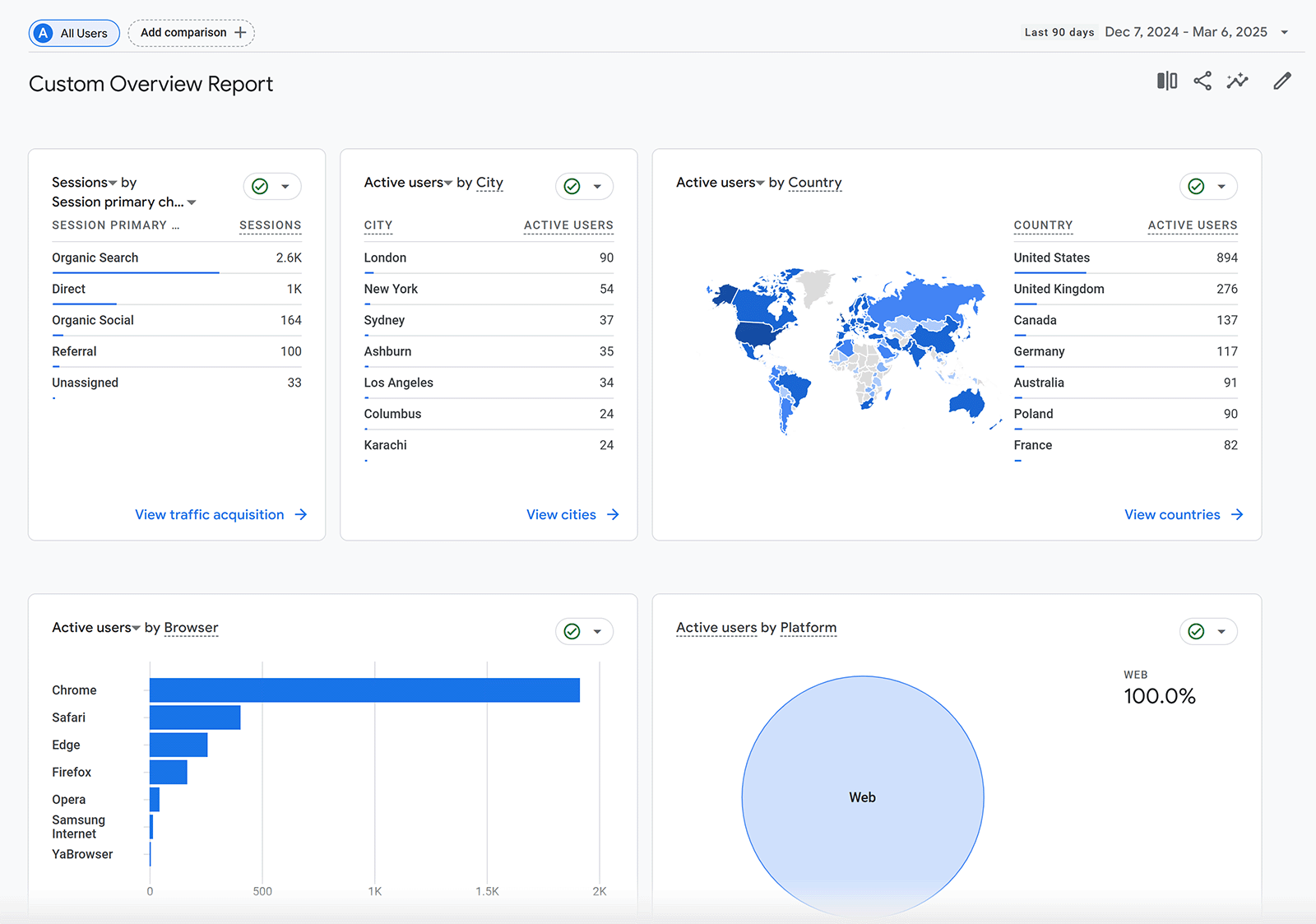Expand the options dropdown beside Country card checkmark
Image resolution: width=1316 pixels, height=924 pixels.
[1220, 186]
